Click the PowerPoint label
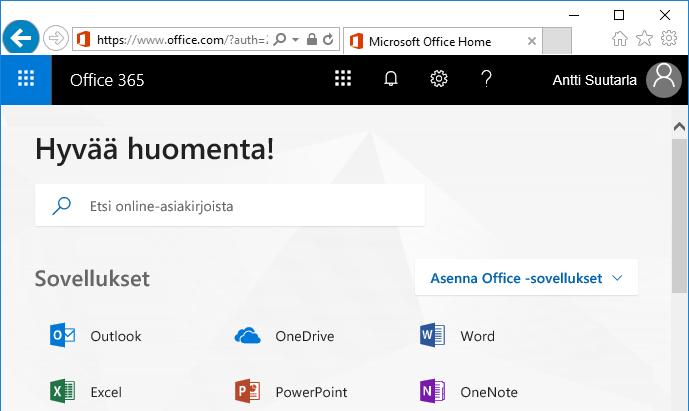 [312, 392]
